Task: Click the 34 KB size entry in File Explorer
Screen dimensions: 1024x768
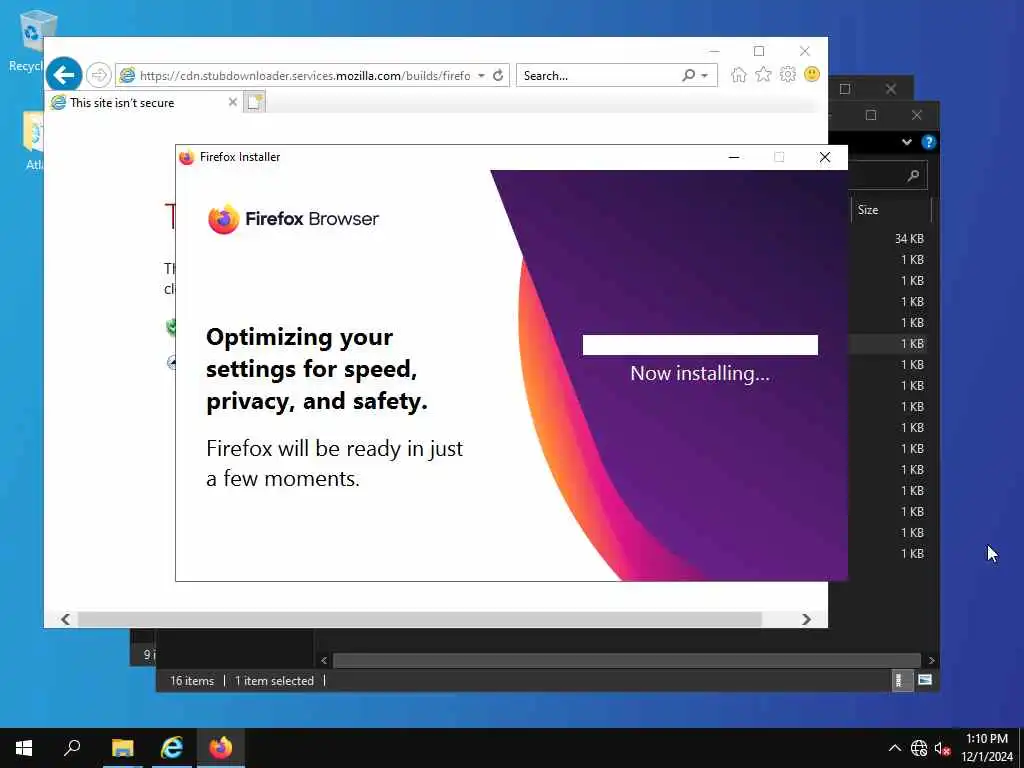Action: point(909,238)
